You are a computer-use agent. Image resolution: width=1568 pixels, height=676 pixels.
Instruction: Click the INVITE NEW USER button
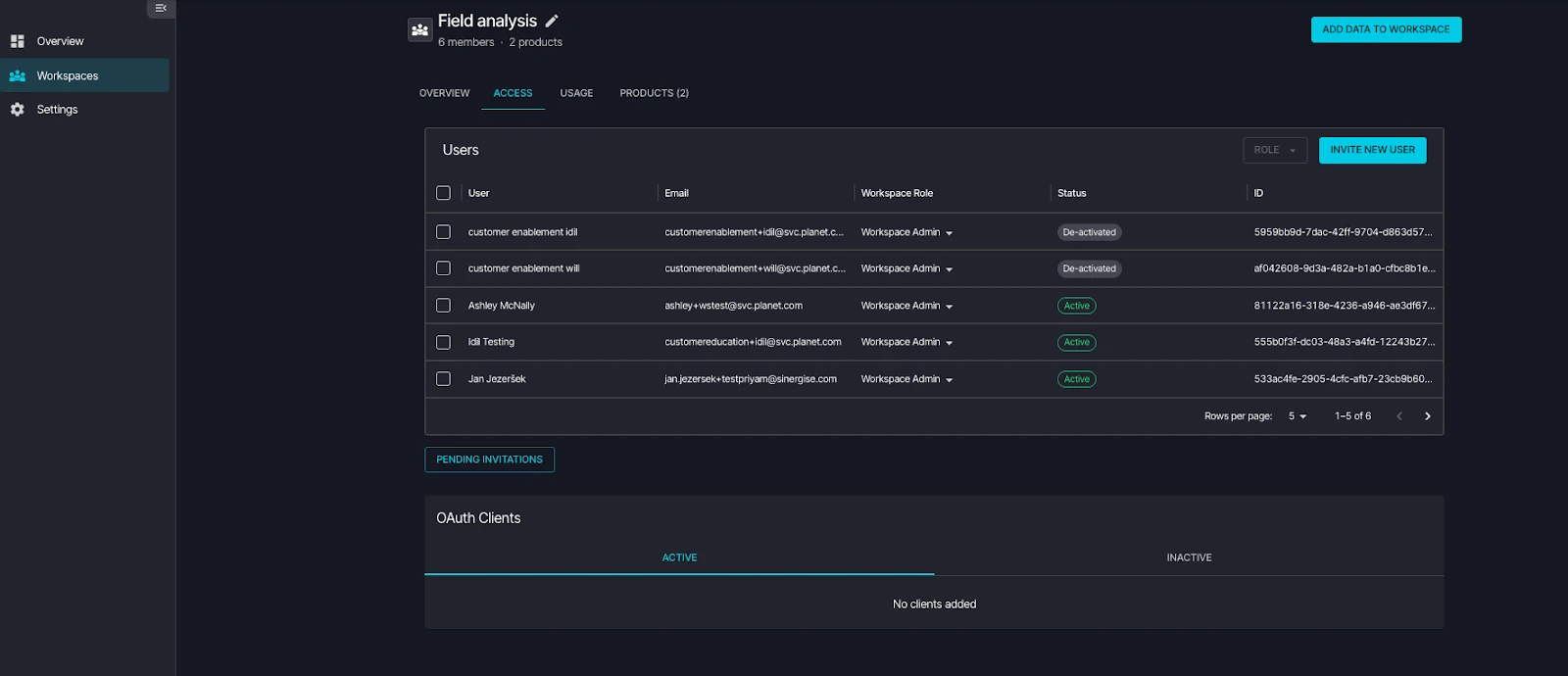point(1372,150)
